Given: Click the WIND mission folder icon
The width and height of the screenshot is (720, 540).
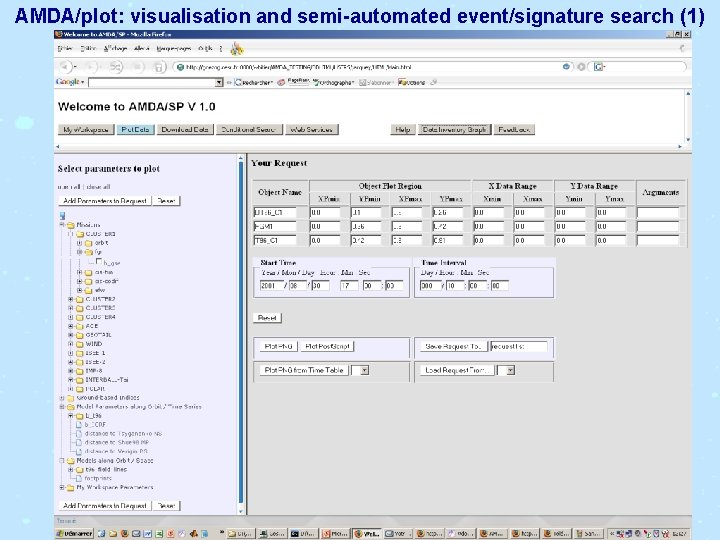Looking at the screenshot, I should 79,343.
